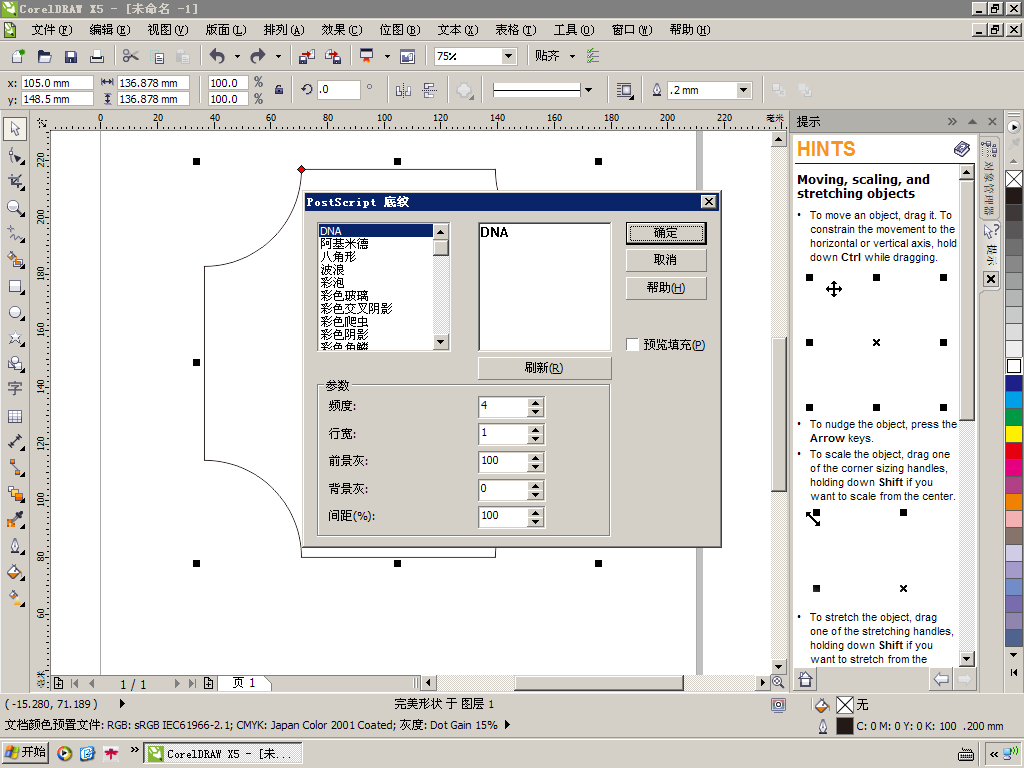Click the Import toolbar icon
Screen dimensions: 1024x768
[x=306, y=56]
